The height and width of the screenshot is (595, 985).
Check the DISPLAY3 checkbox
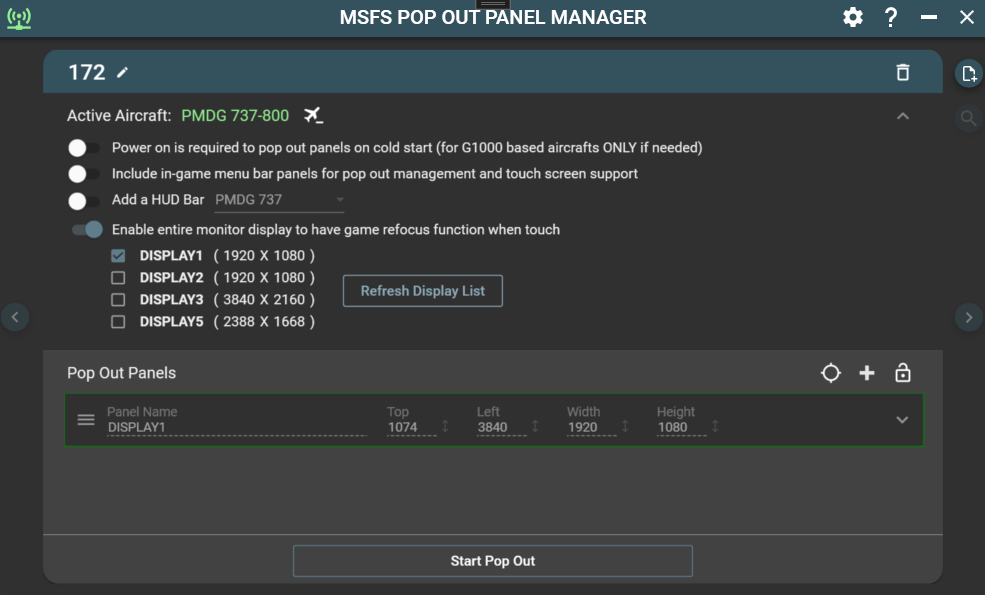click(x=118, y=299)
